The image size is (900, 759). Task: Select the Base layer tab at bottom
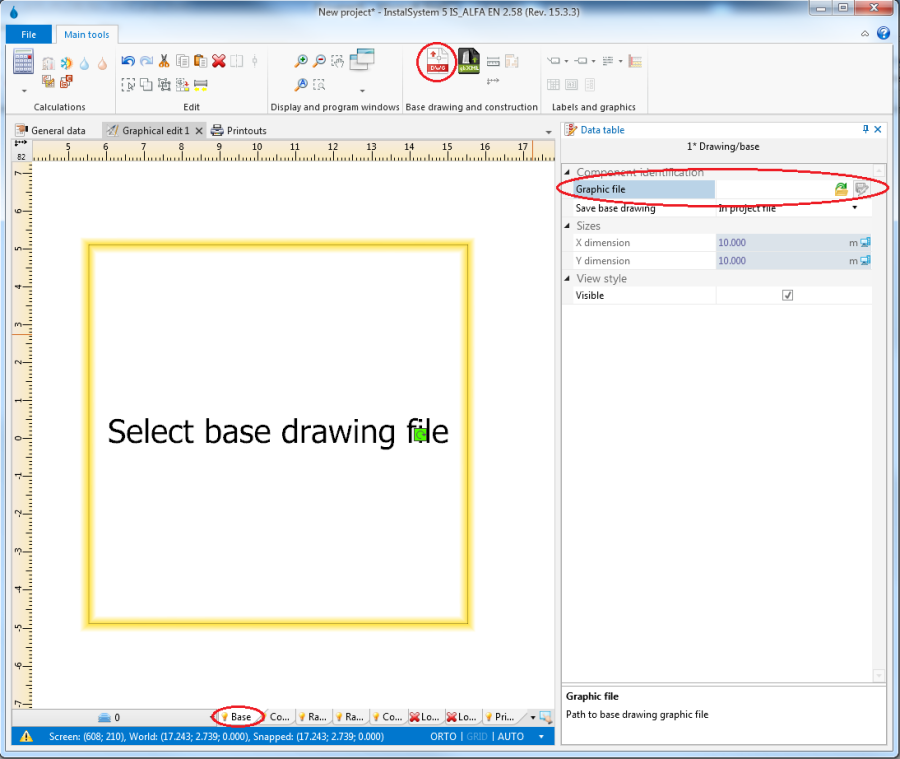click(x=240, y=717)
